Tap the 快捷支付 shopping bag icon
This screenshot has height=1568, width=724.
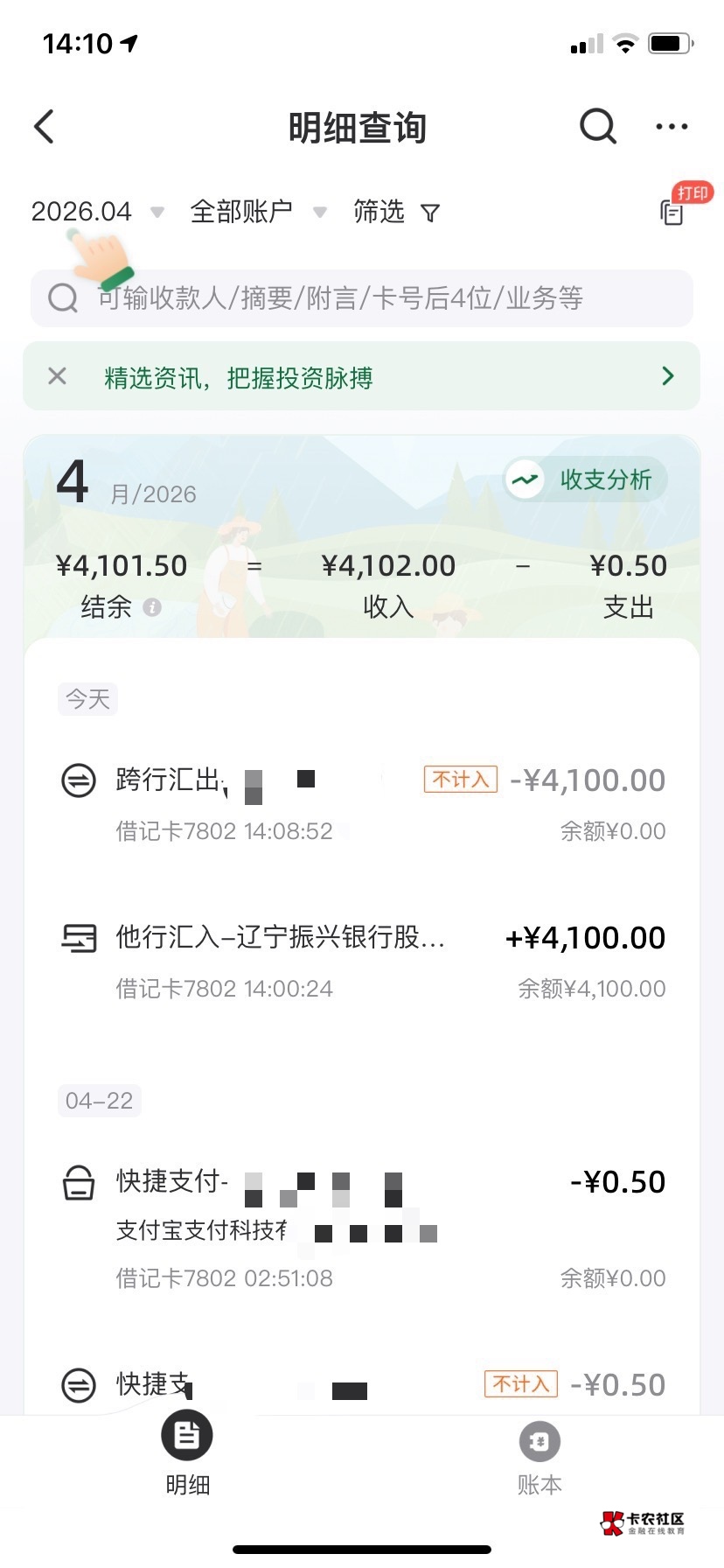79,1182
